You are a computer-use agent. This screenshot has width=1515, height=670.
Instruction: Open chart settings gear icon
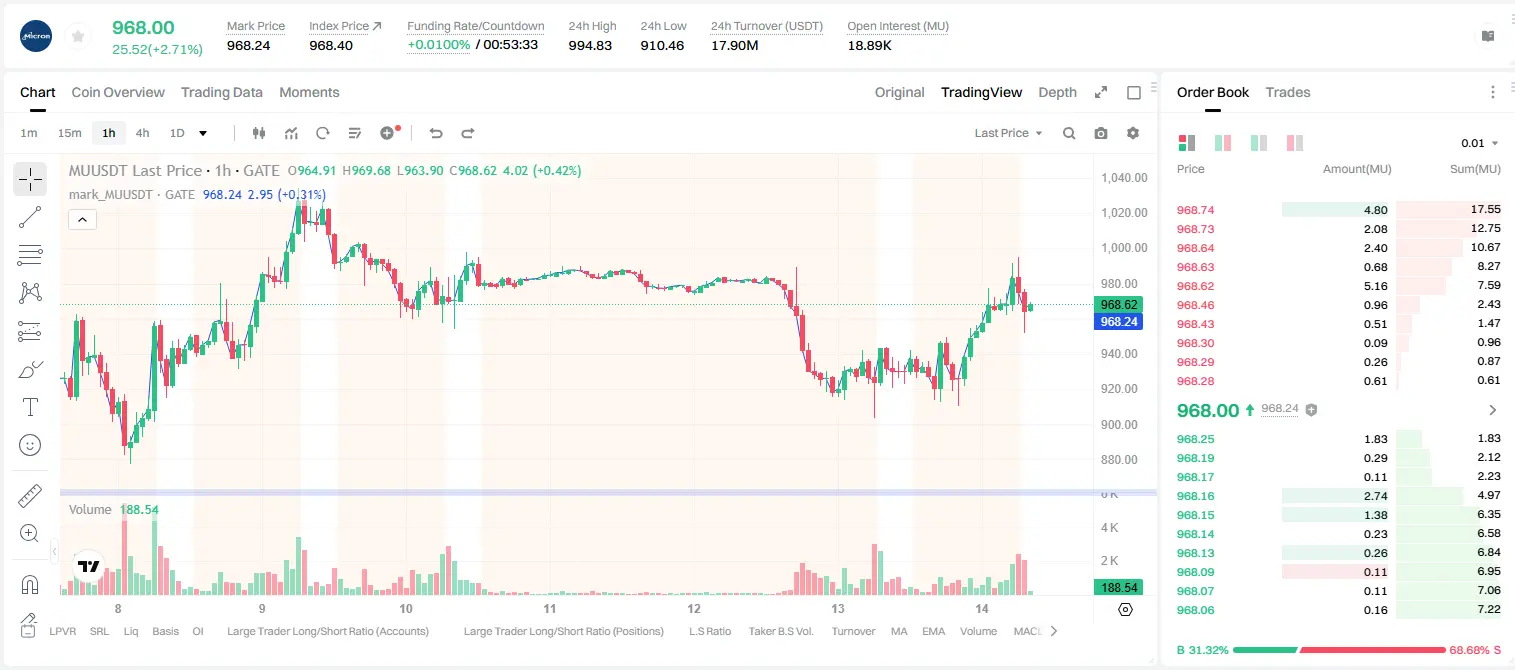click(1133, 133)
